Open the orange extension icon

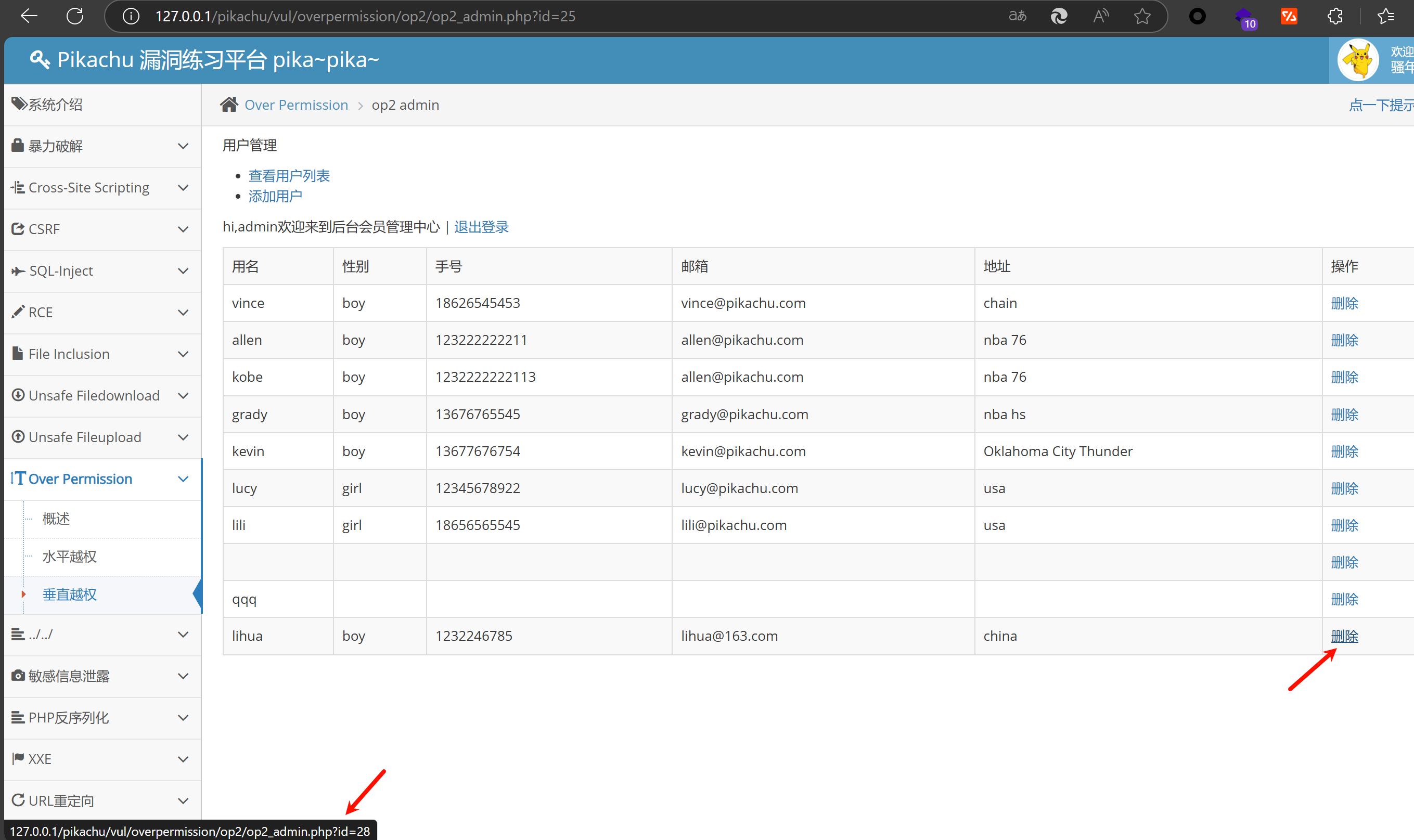pyautogui.click(x=1289, y=16)
